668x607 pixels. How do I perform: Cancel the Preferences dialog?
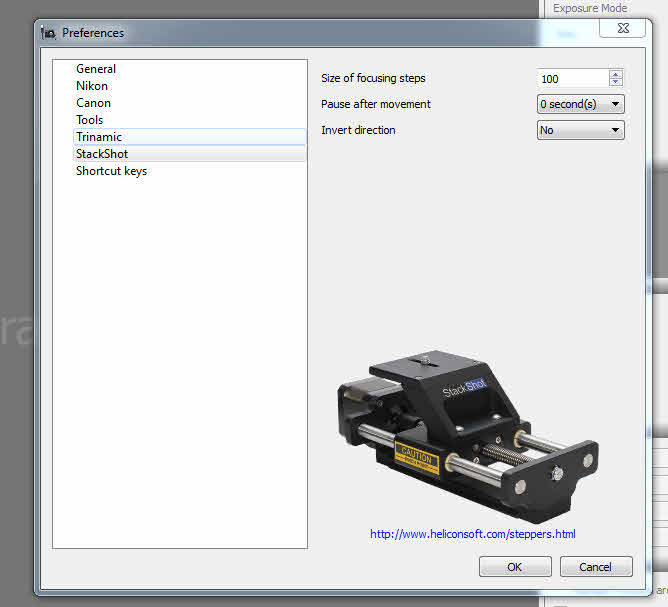[596, 567]
